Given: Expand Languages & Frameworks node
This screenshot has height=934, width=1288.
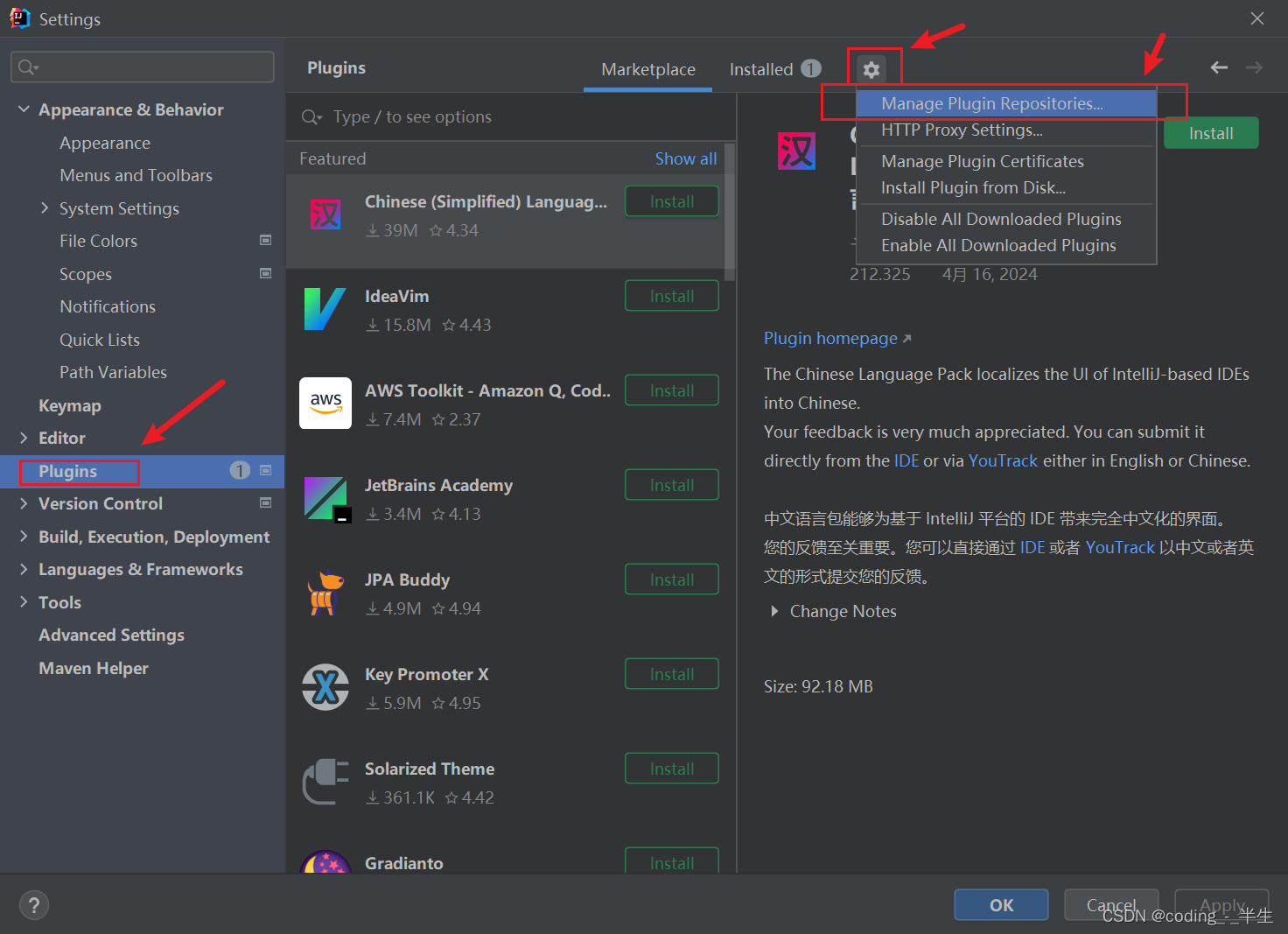Looking at the screenshot, I should [x=24, y=569].
